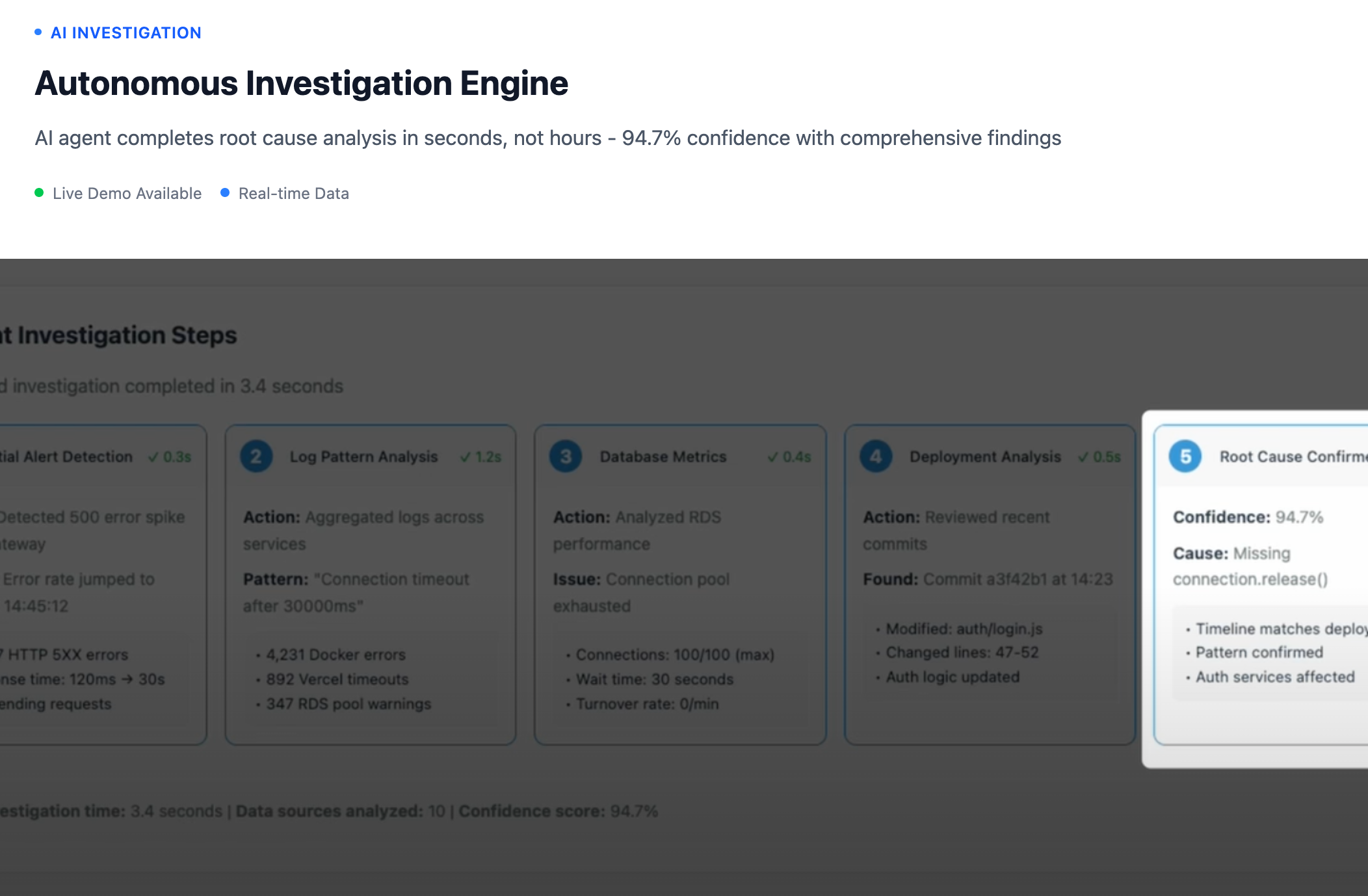The height and width of the screenshot is (896, 1368).
Task: Click step 5 highlighted circle icon
Action: (x=1185, y=456)
